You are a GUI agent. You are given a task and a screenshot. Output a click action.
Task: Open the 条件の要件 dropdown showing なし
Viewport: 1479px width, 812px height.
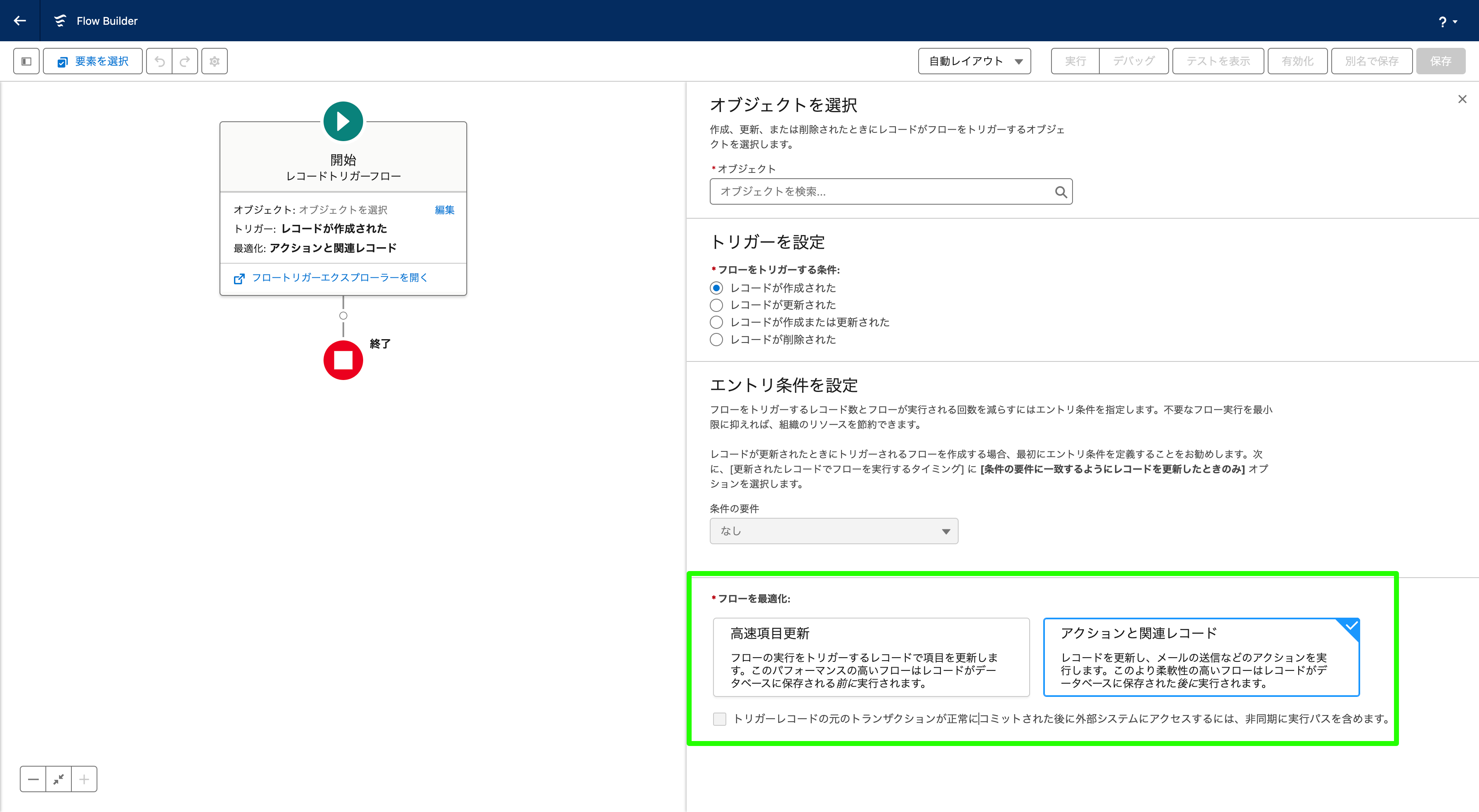833,531
